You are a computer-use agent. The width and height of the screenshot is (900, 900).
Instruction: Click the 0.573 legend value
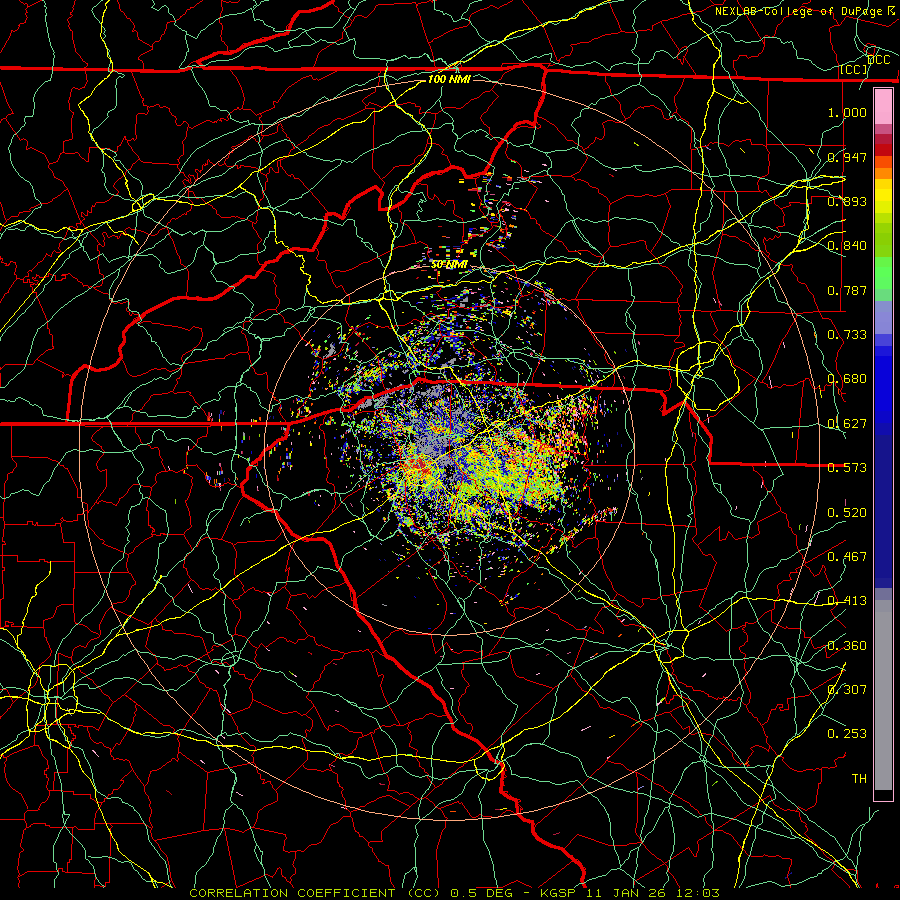(847, 468)
